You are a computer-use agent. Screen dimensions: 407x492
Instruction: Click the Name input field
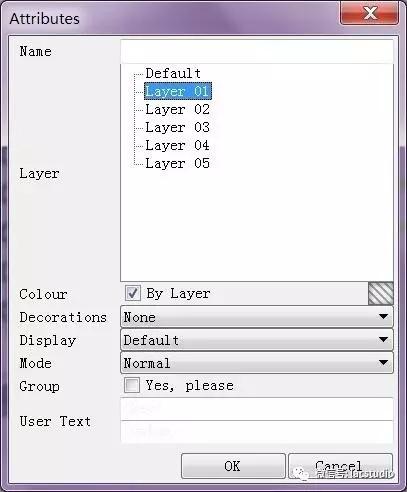[x=257, y=52]
